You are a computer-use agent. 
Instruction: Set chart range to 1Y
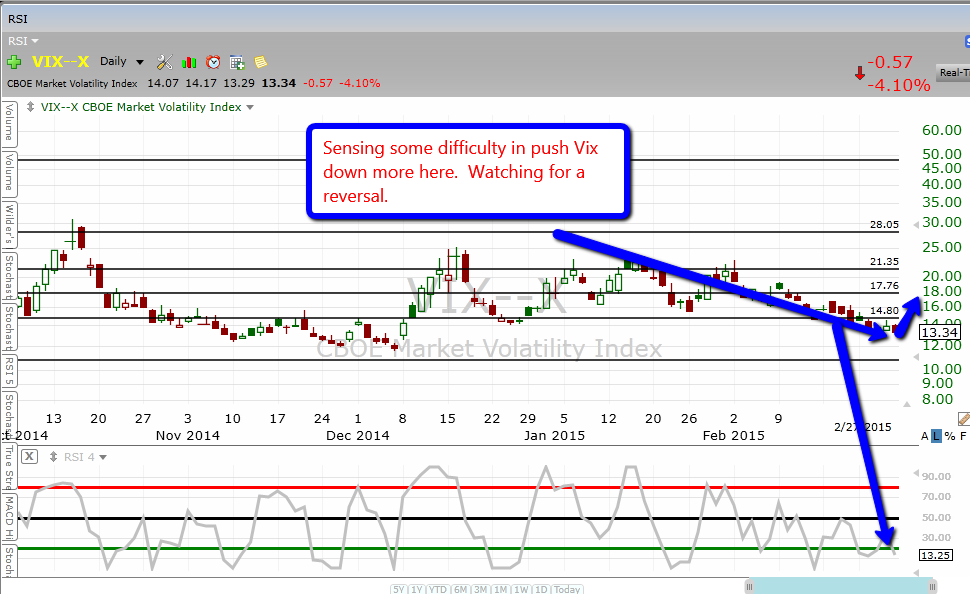[x=417, y=589]
